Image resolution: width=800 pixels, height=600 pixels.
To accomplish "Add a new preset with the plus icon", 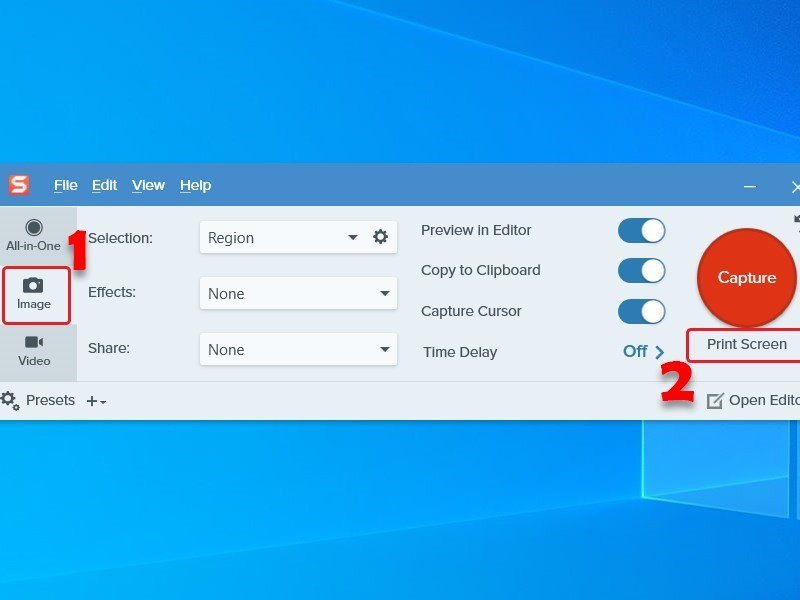I will click(91, 400).
